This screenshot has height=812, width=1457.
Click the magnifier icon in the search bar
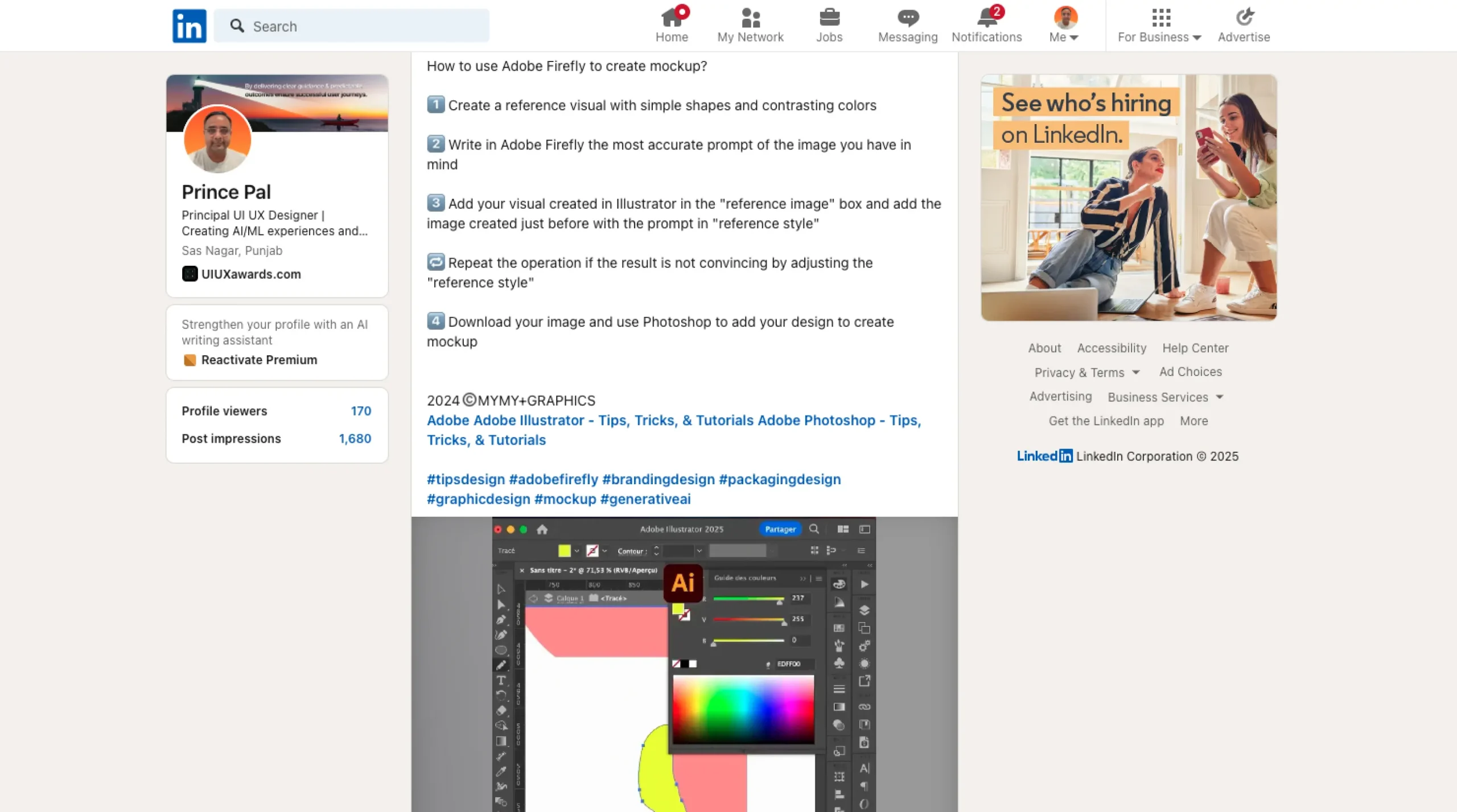click(x=237, y=26)
